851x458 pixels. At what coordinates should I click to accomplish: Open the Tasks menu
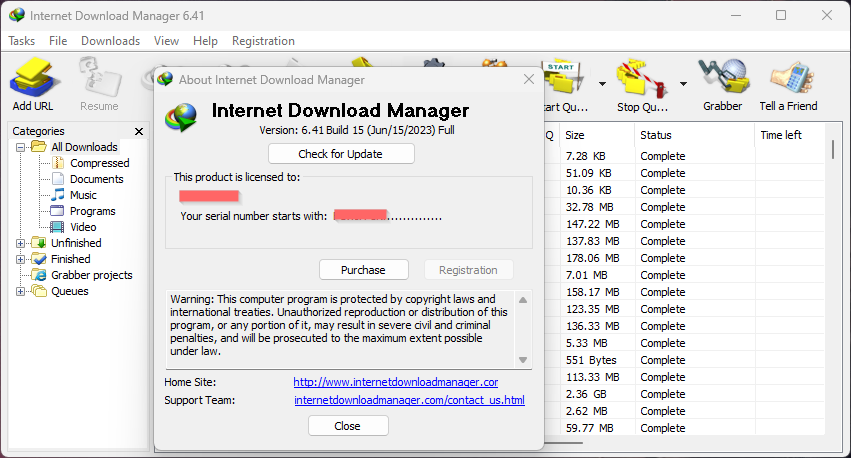pyautogui.click(x=22, y=41)
